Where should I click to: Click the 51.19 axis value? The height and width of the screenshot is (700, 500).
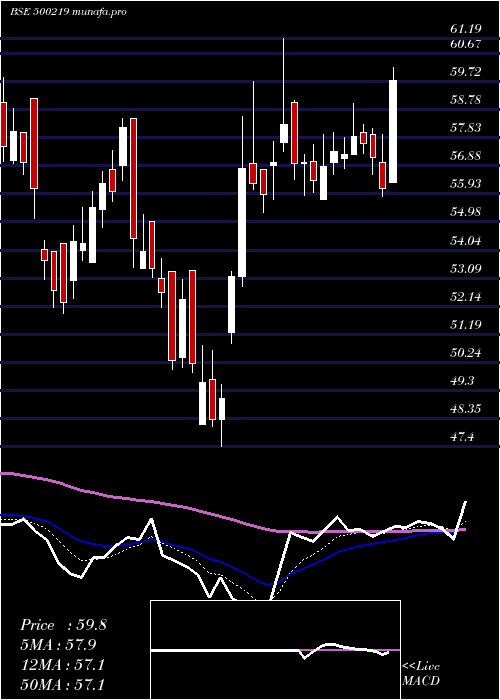pos(465,325)
